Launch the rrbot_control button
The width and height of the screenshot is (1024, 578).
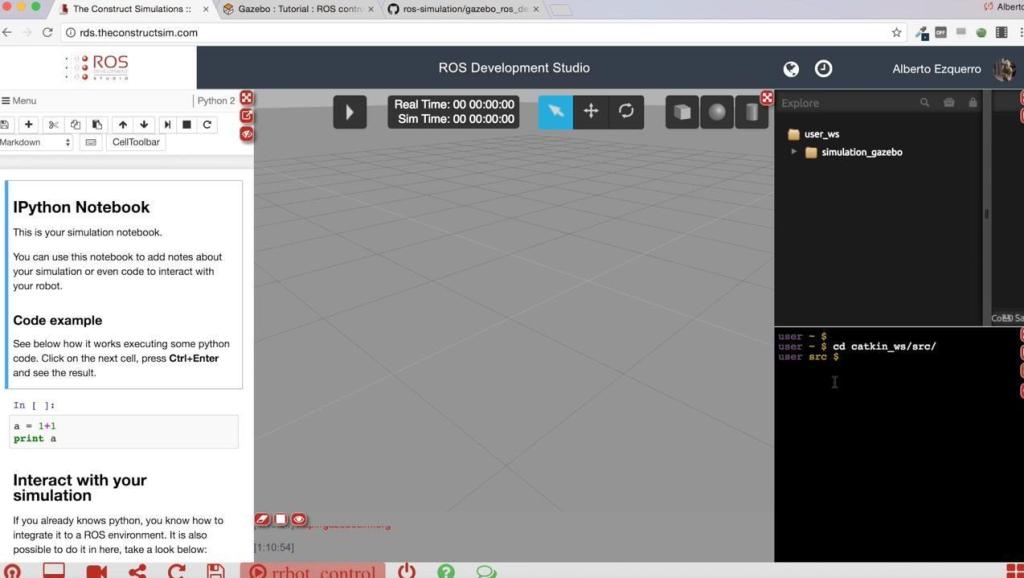(312, 571)
